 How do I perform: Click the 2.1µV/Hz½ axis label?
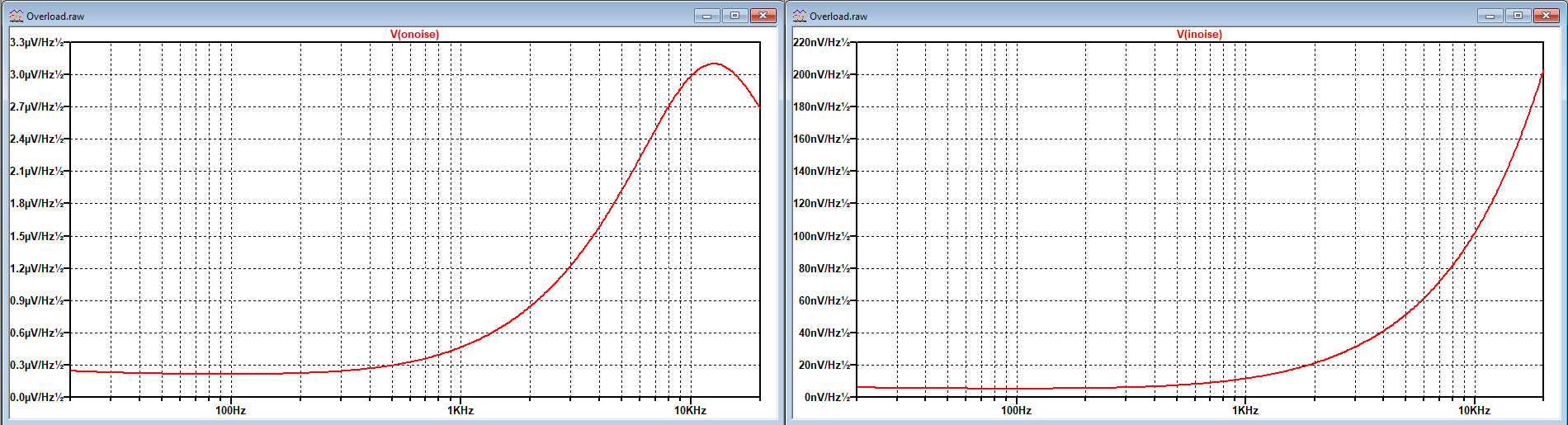pyautogui.click(x=36, y=171)
